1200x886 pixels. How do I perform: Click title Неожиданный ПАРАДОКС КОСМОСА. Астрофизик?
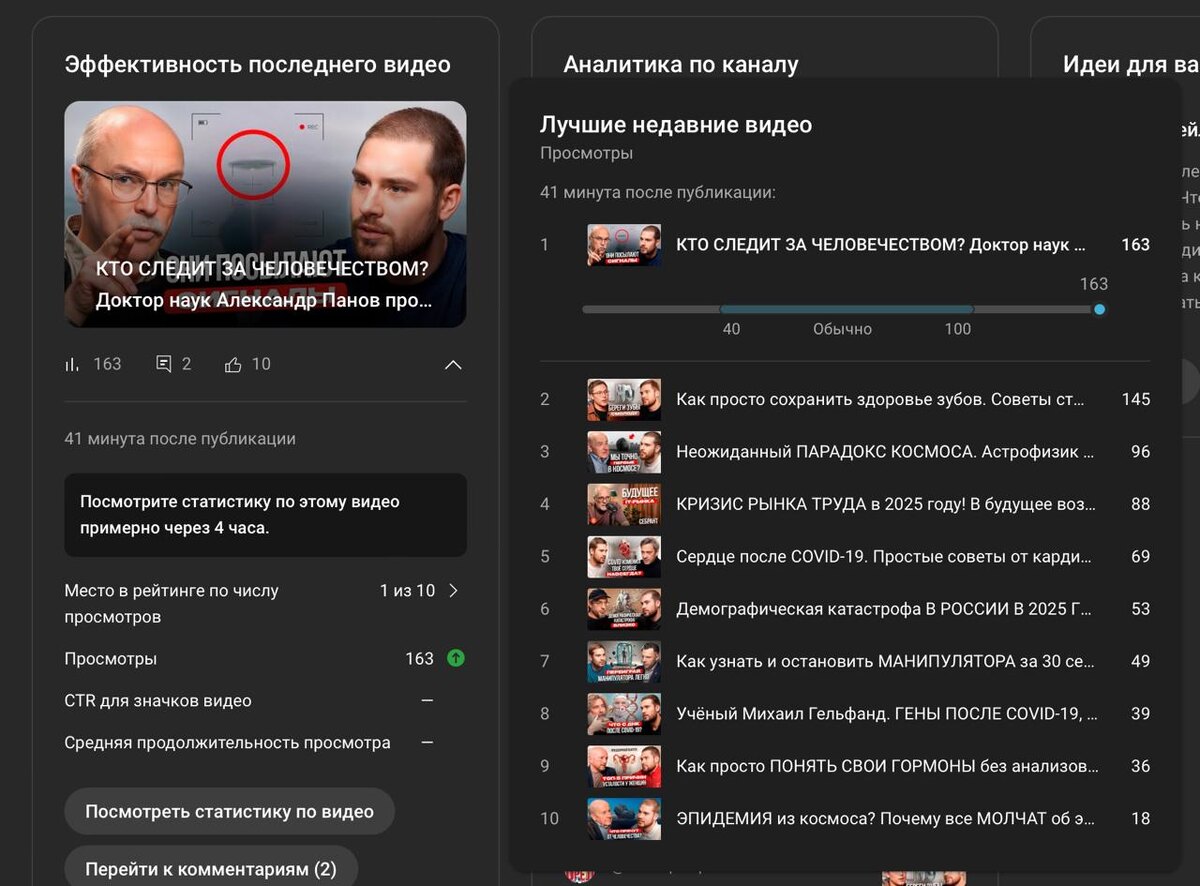(885, 451)
